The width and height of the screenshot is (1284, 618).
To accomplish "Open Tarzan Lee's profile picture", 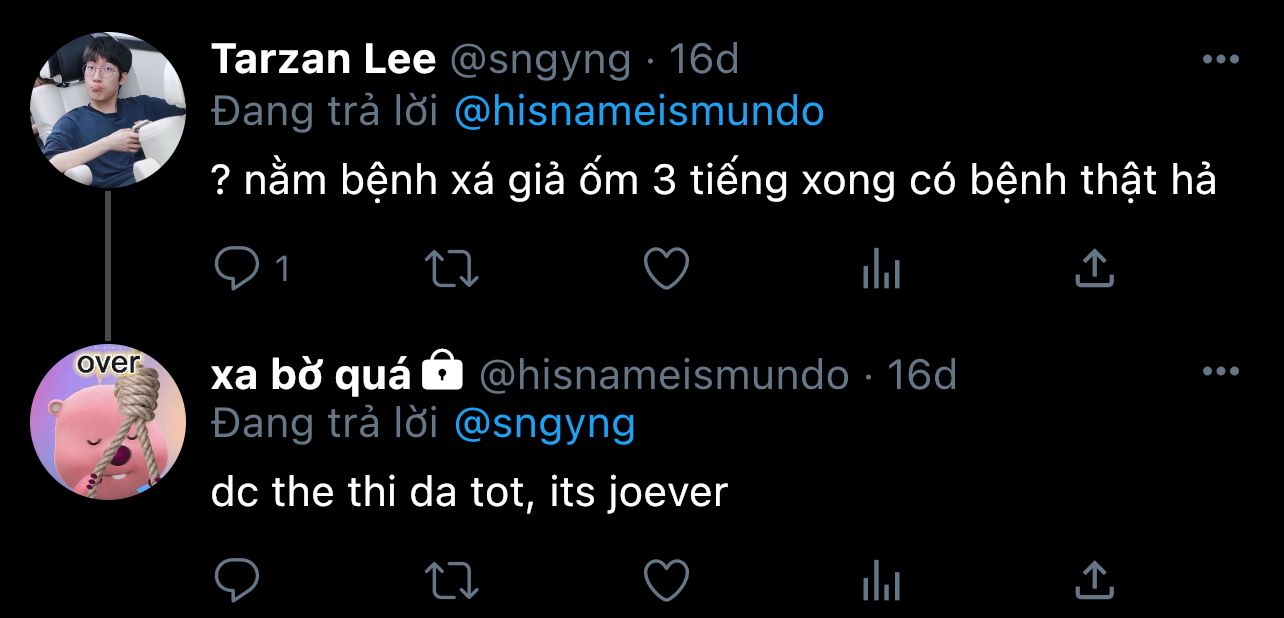I will (108, 110).
